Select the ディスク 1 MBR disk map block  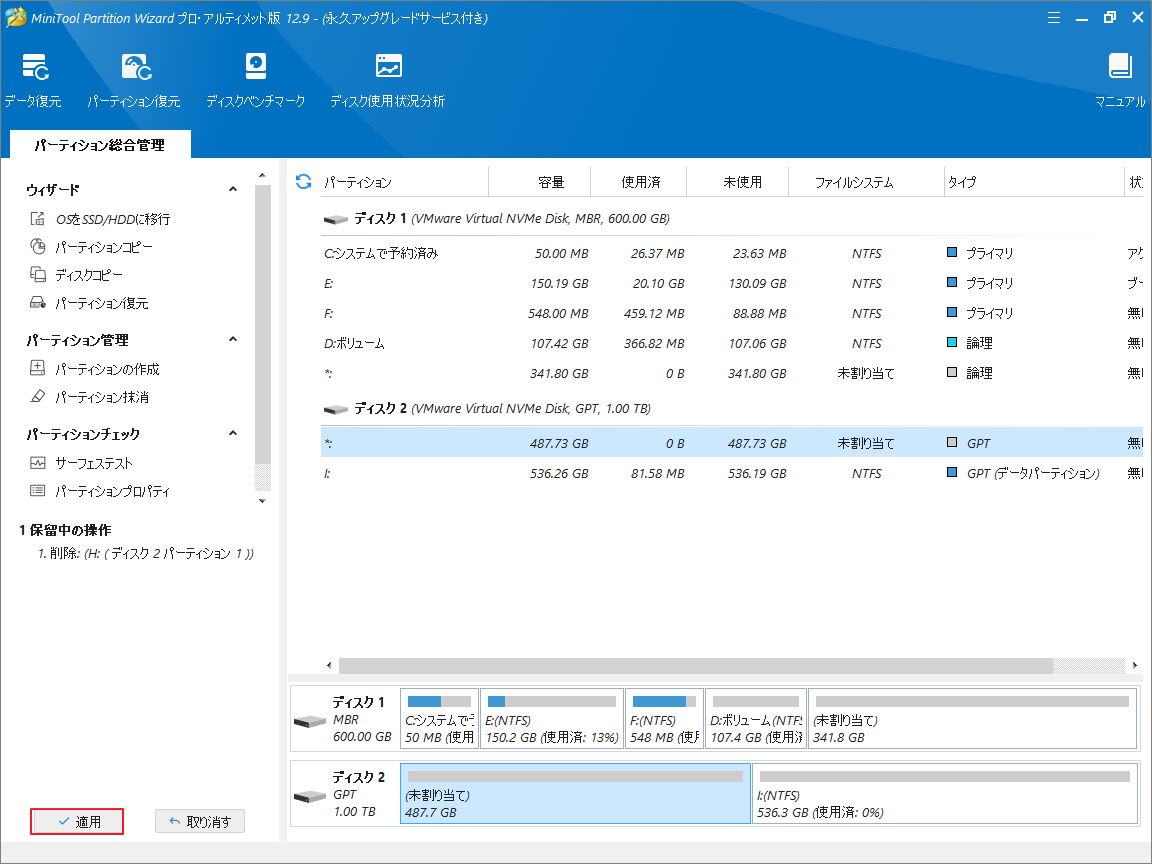[344, 719]
